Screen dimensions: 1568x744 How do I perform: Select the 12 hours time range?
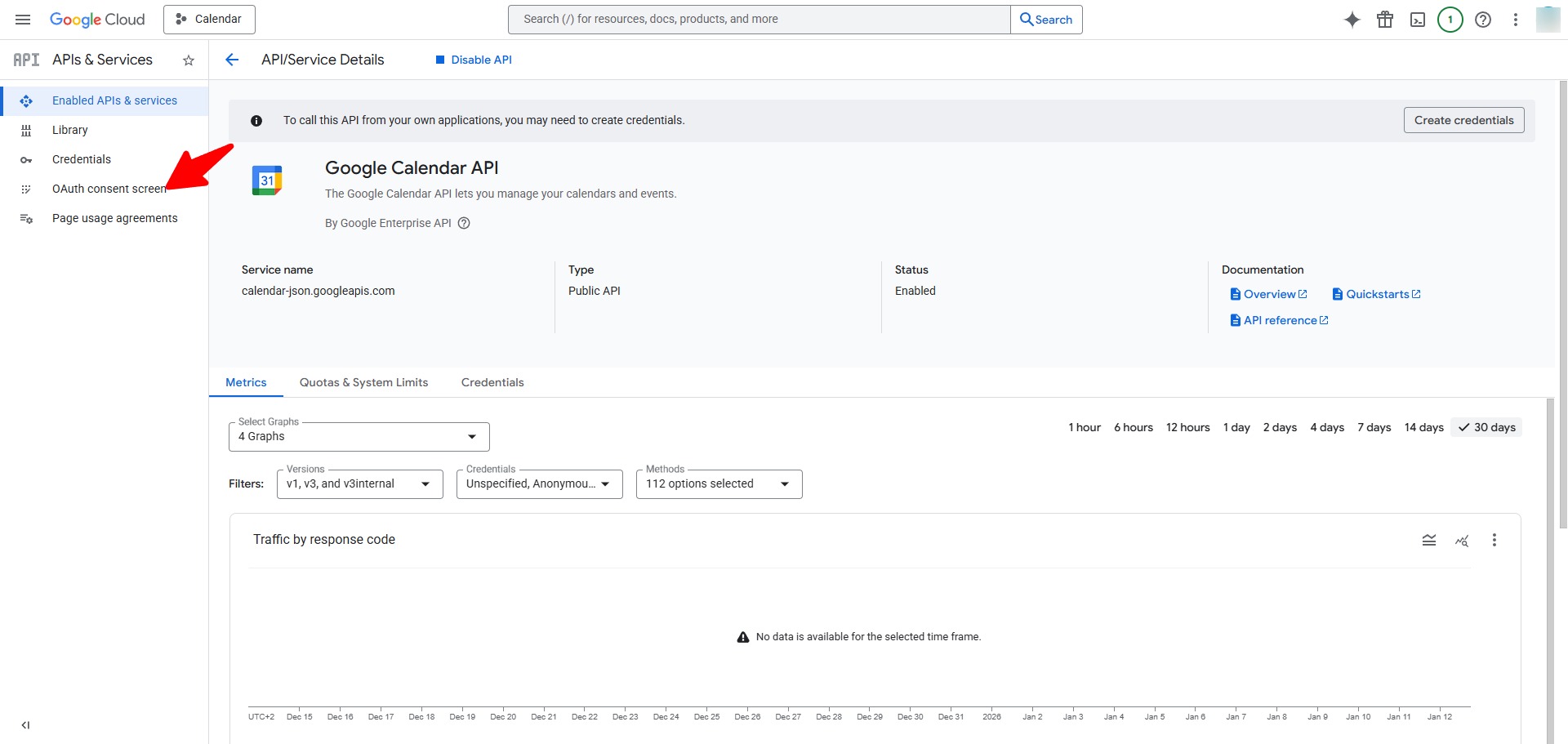pos(1188,427)
